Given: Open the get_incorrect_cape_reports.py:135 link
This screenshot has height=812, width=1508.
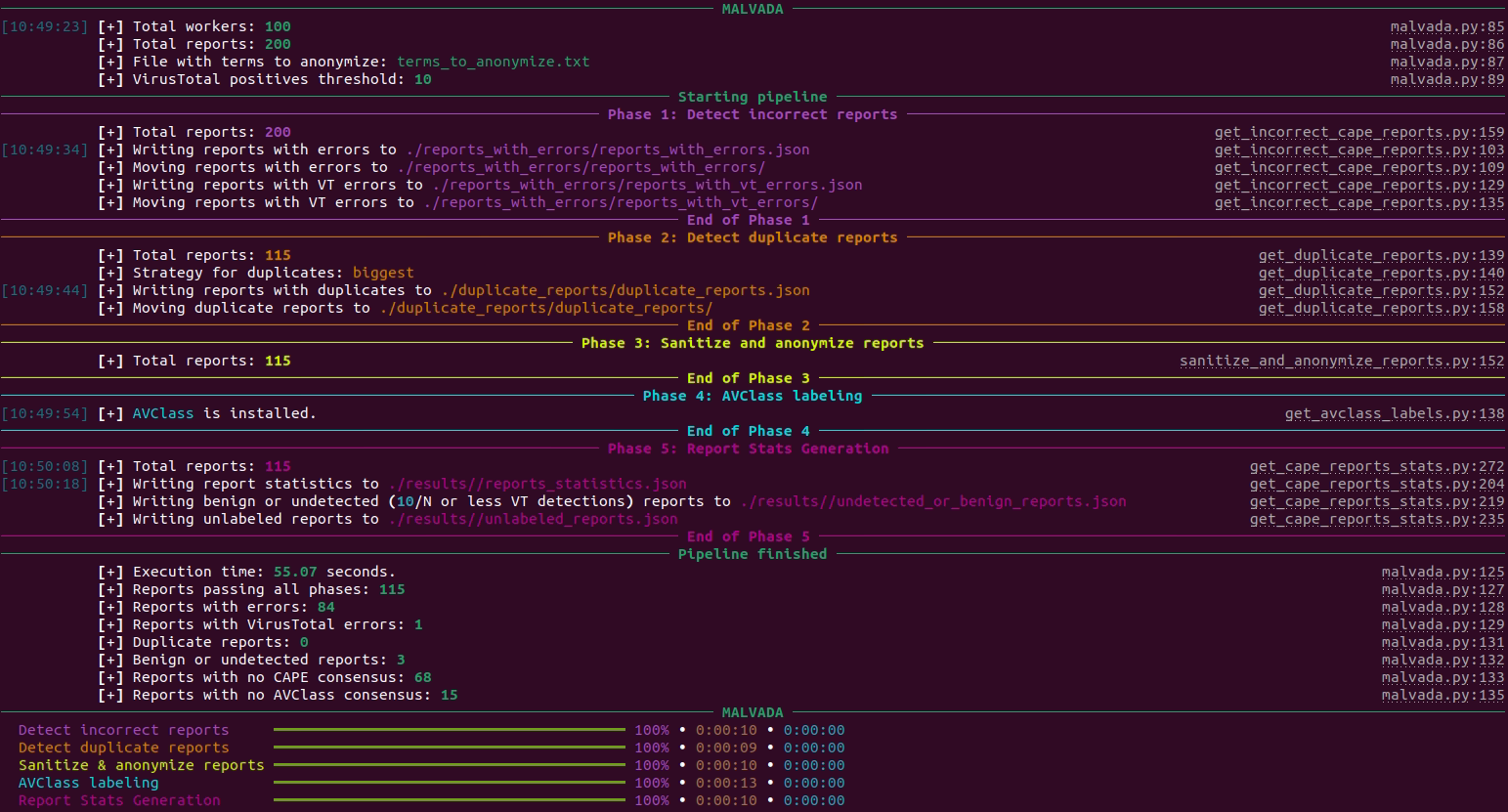Looking at the screenshot, I should (x=1359, y=202).
